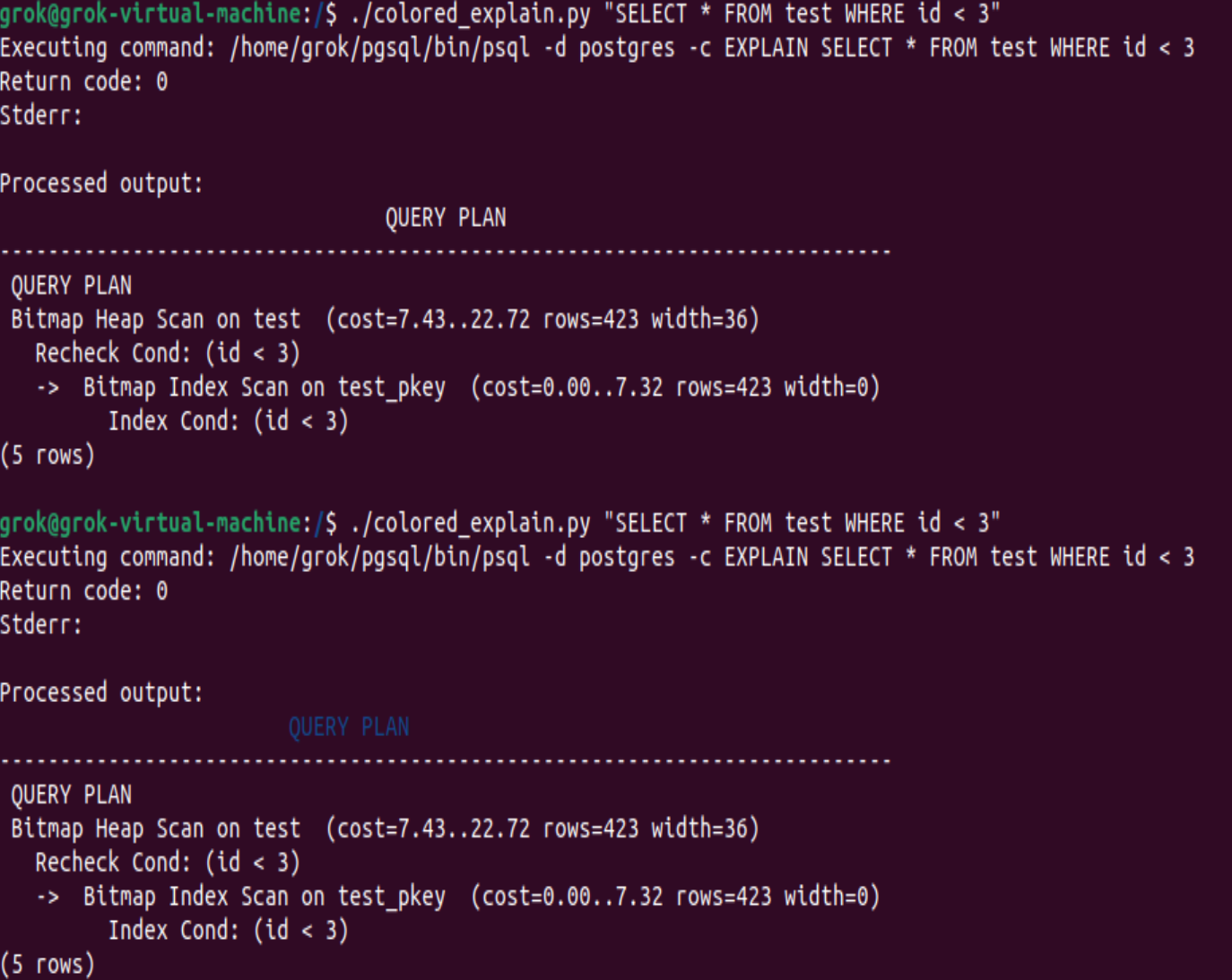Click the blue-colored QUERY PLAN header
Image resolution: width=1232 pixels, height=980 pixels.
(348, 726)
